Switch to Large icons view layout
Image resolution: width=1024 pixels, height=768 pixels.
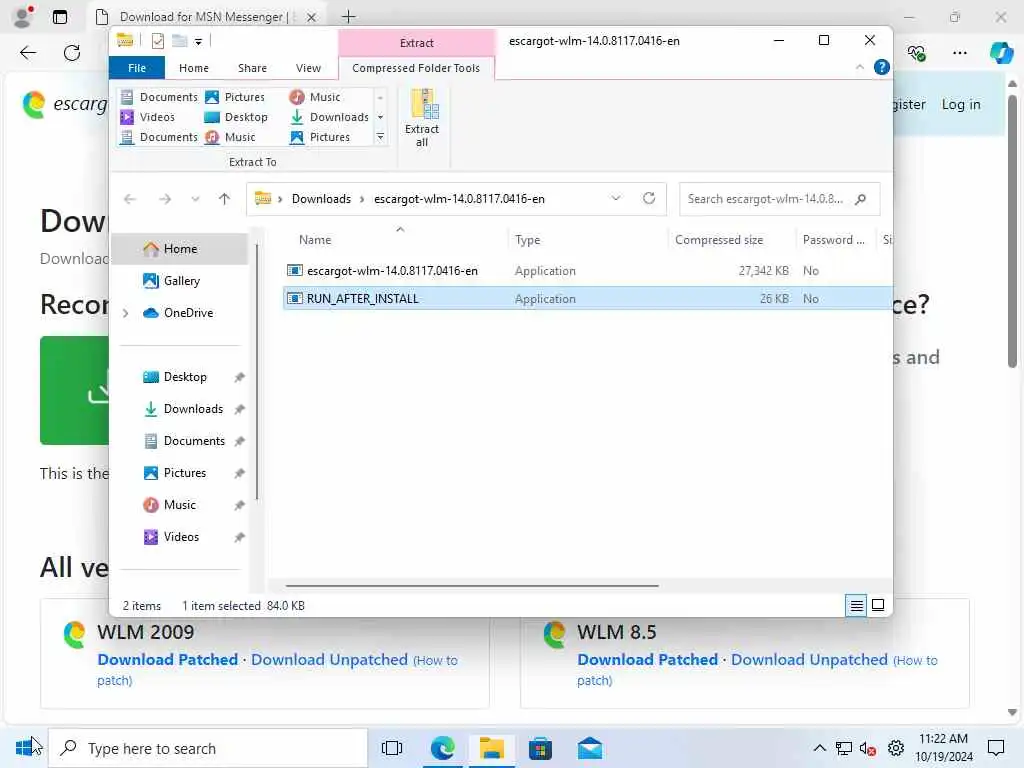point(878,605)
